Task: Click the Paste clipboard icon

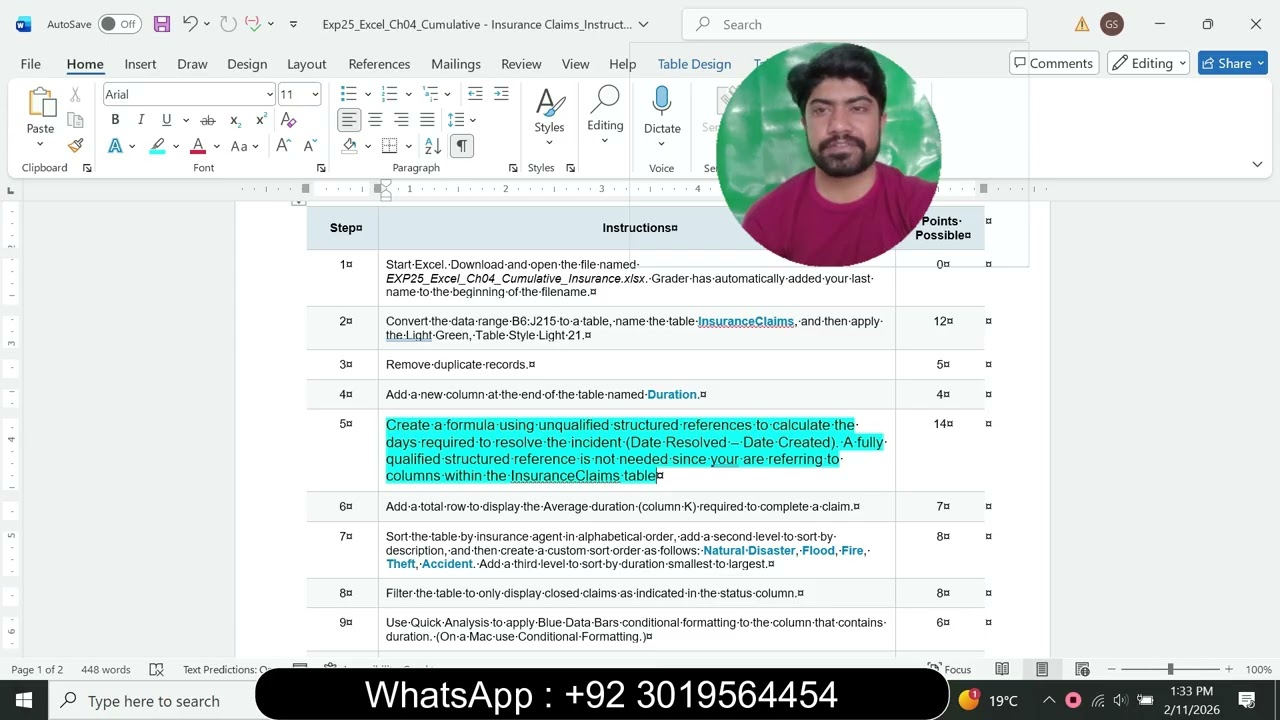Action: tap(41, 103)
